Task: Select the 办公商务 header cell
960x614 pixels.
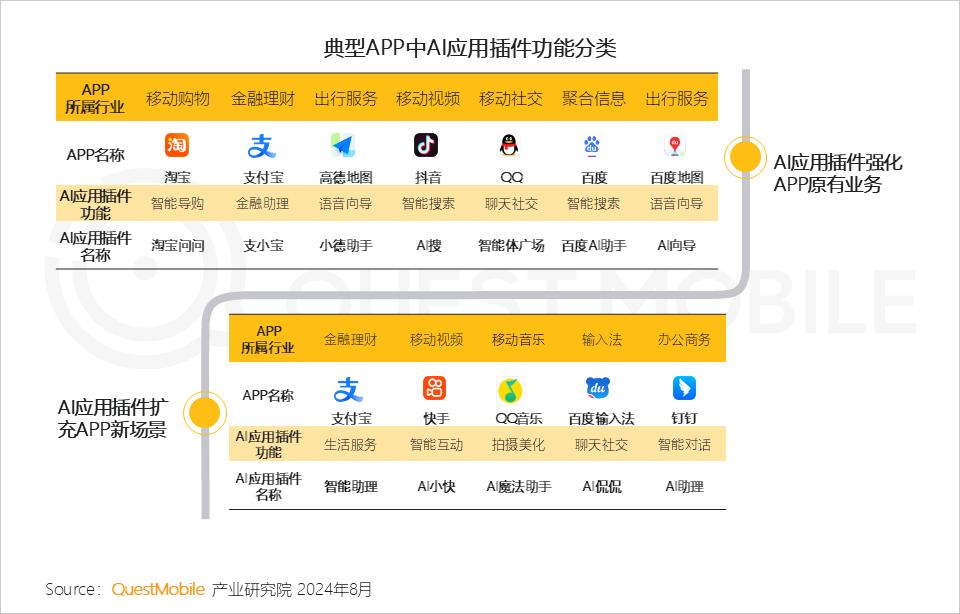Action: (684, 340)
